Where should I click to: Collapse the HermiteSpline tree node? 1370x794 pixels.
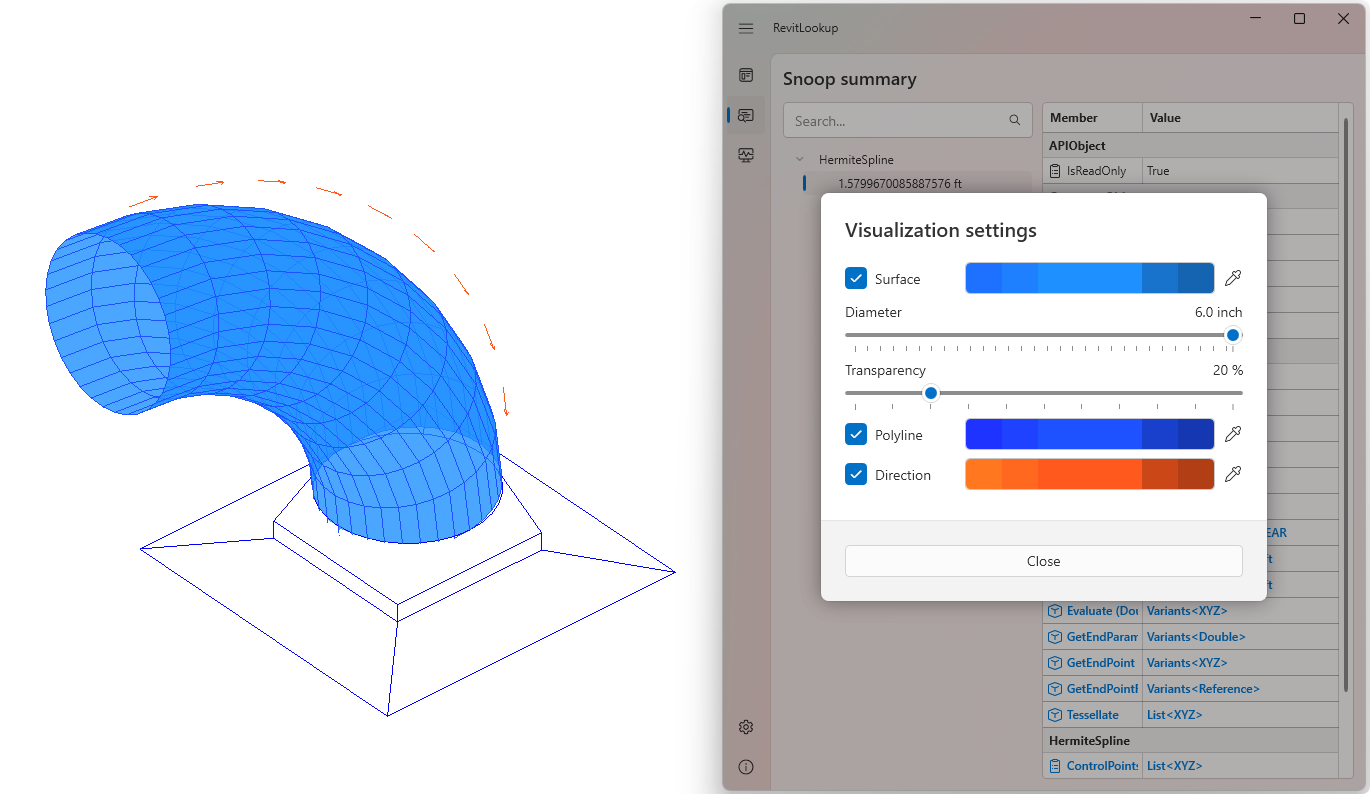click(799, 159)
